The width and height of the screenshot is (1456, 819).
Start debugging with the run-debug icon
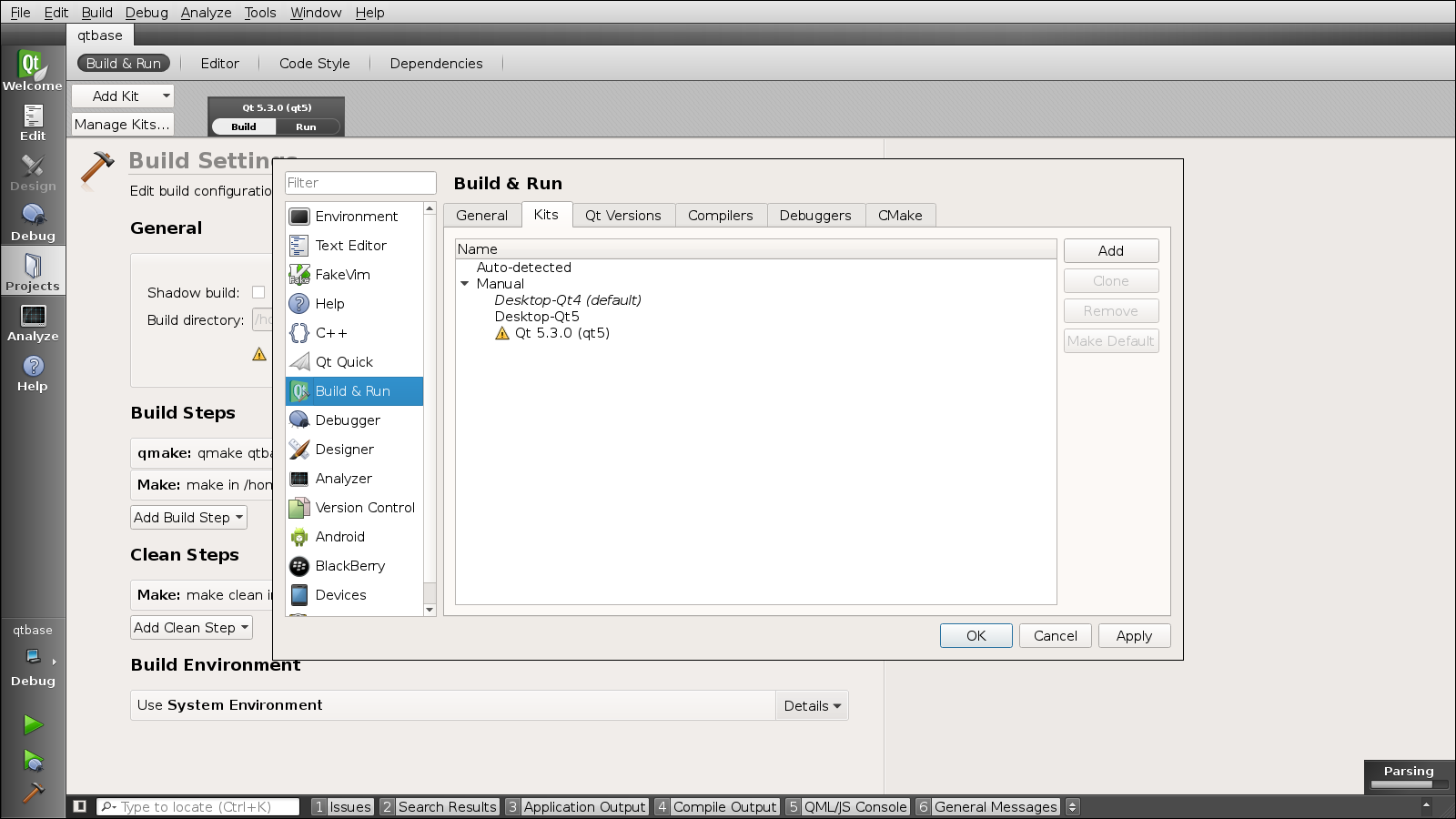[x=33, y=760]
